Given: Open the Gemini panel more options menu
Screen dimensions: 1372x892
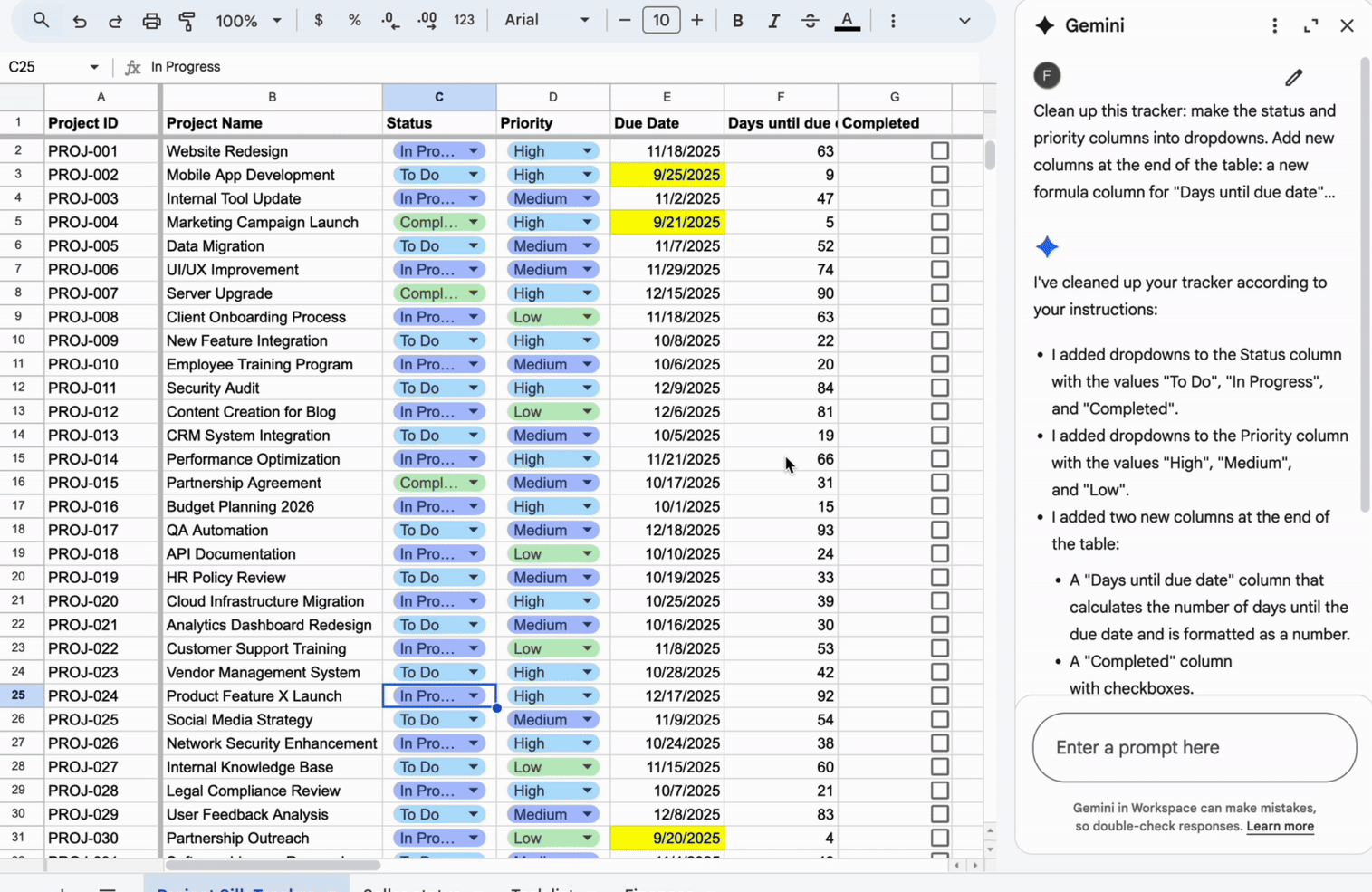Looking at the screenshot, I should pos(1274,25).
